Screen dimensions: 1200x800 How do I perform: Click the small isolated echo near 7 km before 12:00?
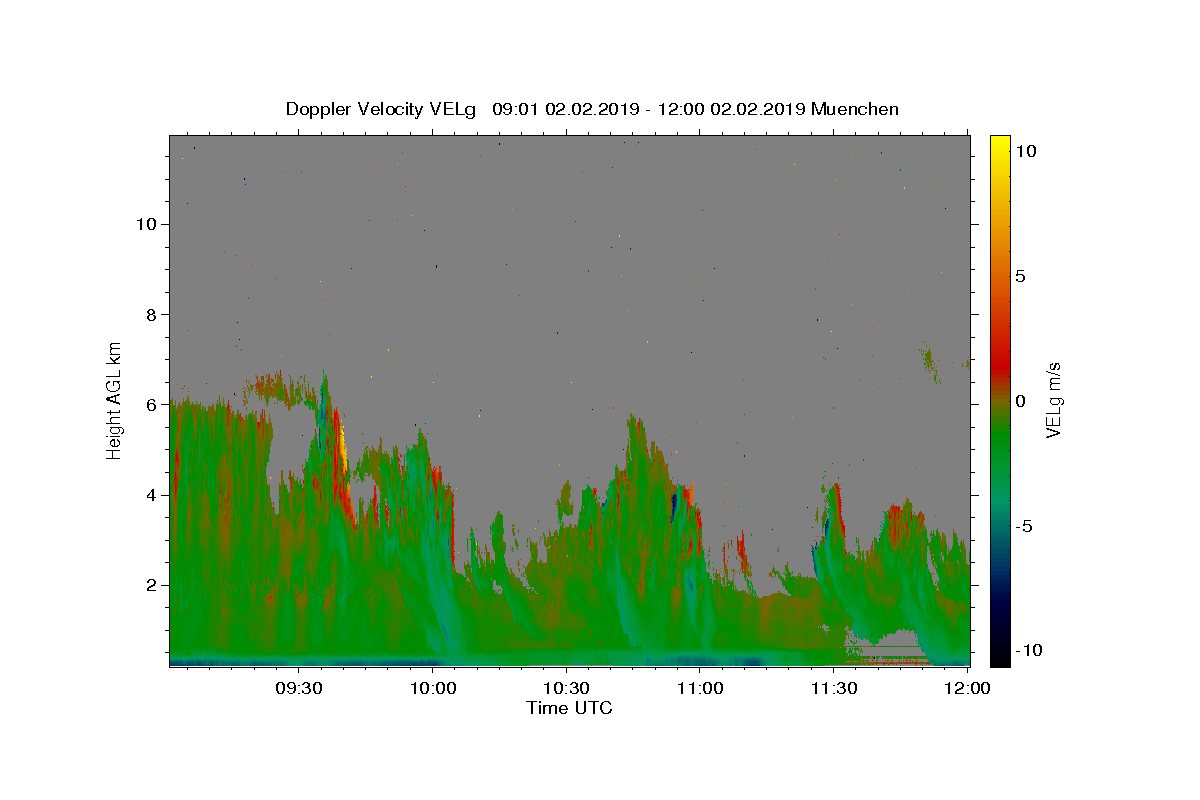929,362
